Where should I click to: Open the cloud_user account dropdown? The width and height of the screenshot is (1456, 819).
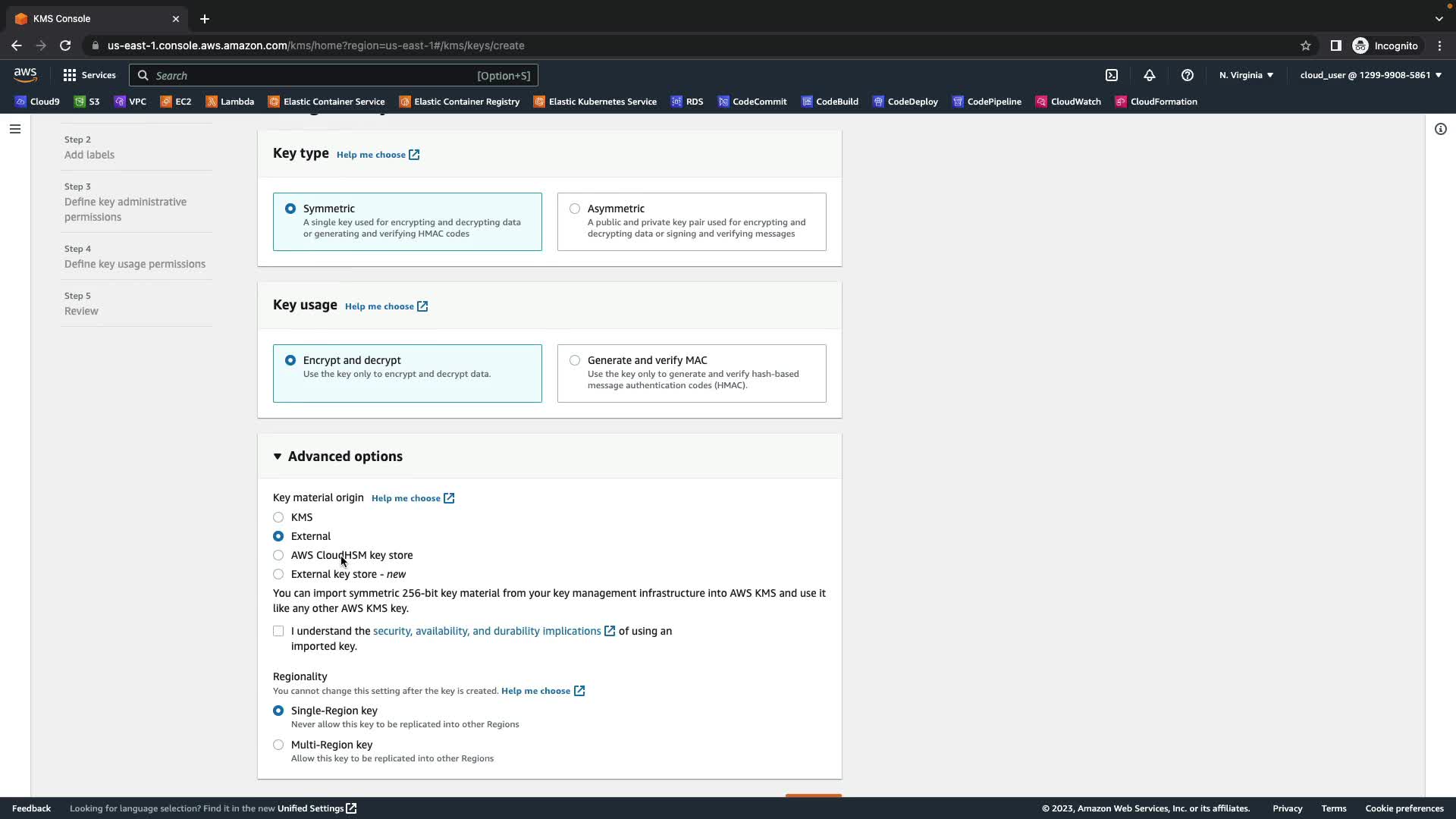[1370, 75]
